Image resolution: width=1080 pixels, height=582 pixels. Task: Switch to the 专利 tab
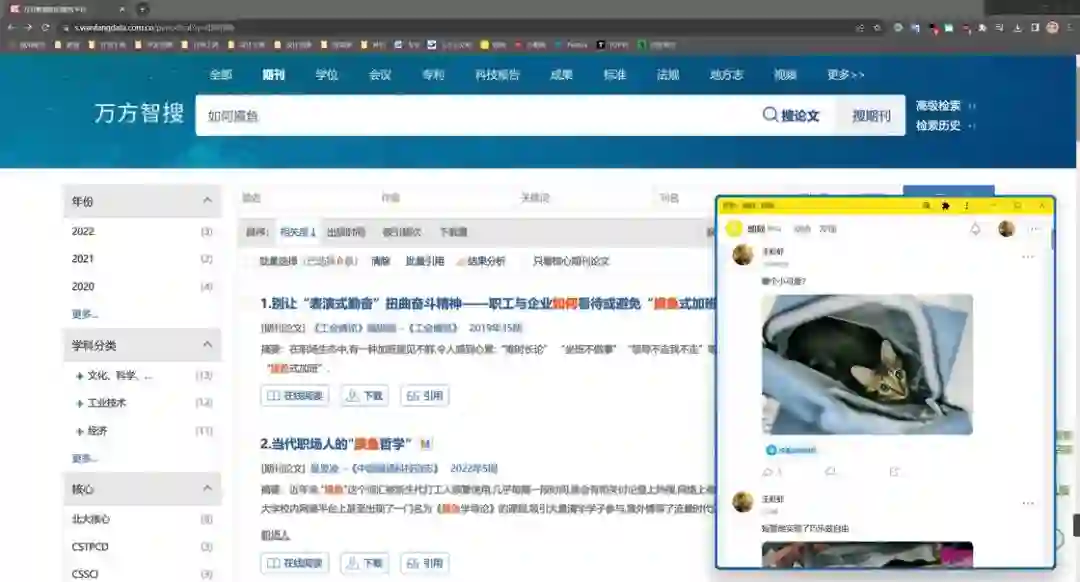[x=433, y=74]
